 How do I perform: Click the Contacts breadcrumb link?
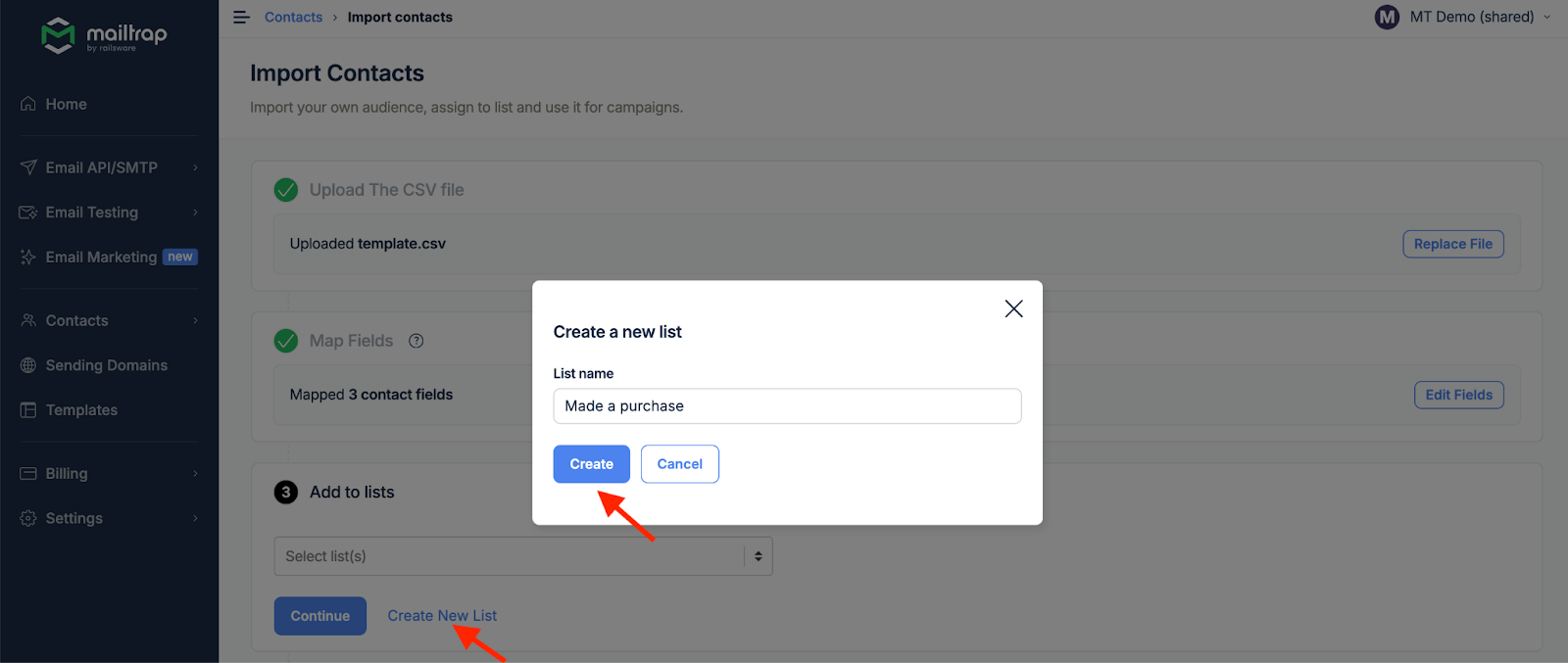pyautogui.click(x=293, y=17)
